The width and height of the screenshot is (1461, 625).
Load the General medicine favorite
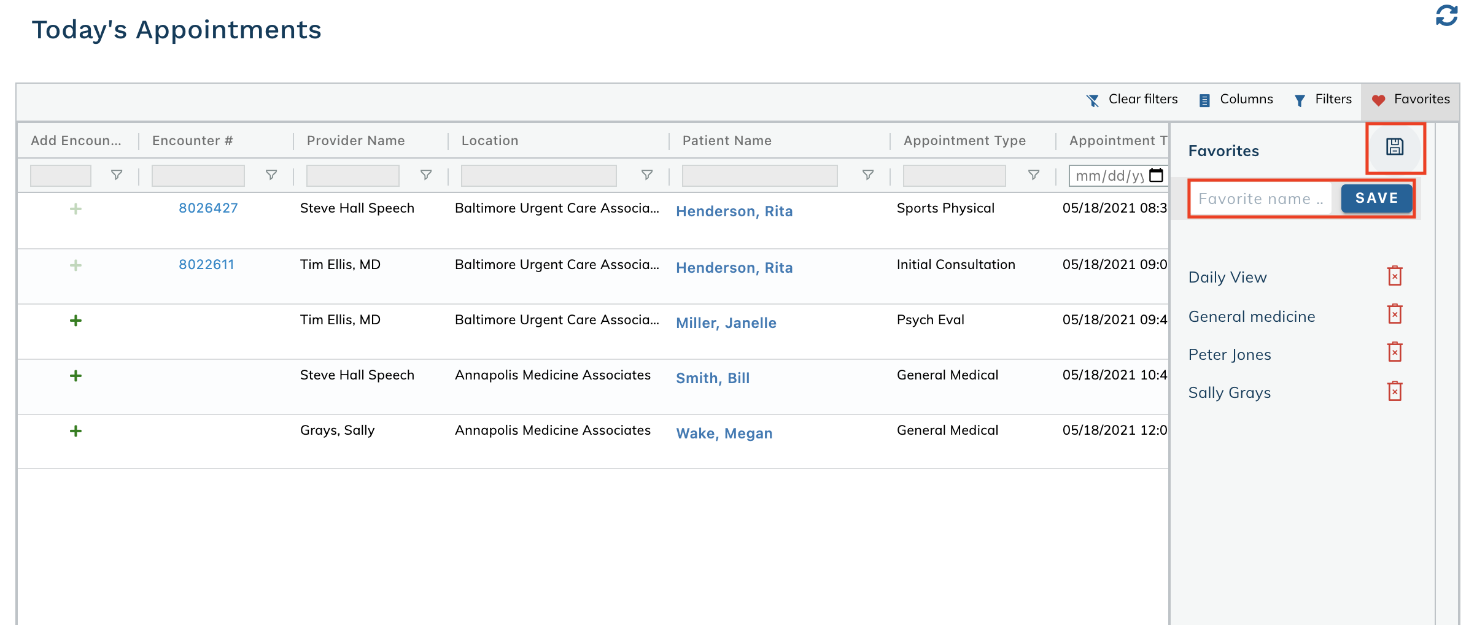(1251, 316)
